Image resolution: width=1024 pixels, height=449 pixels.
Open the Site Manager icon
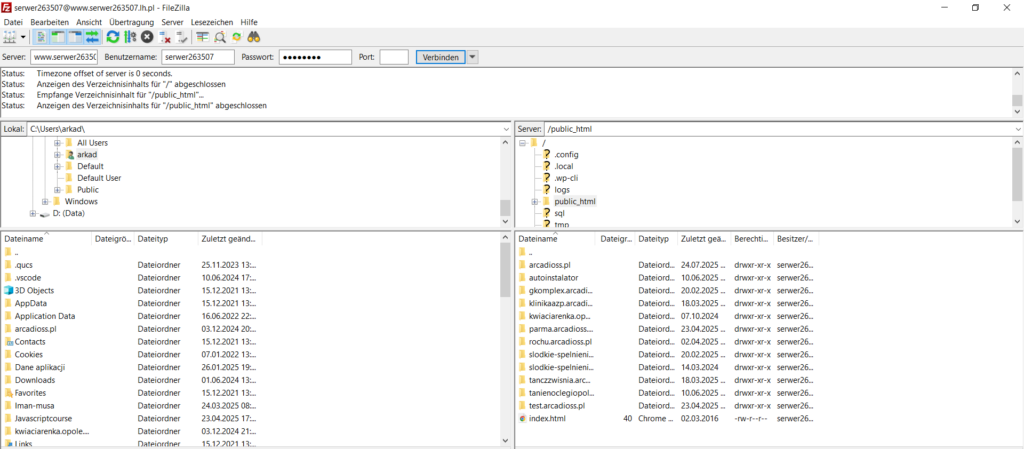(x=11, y=37)
